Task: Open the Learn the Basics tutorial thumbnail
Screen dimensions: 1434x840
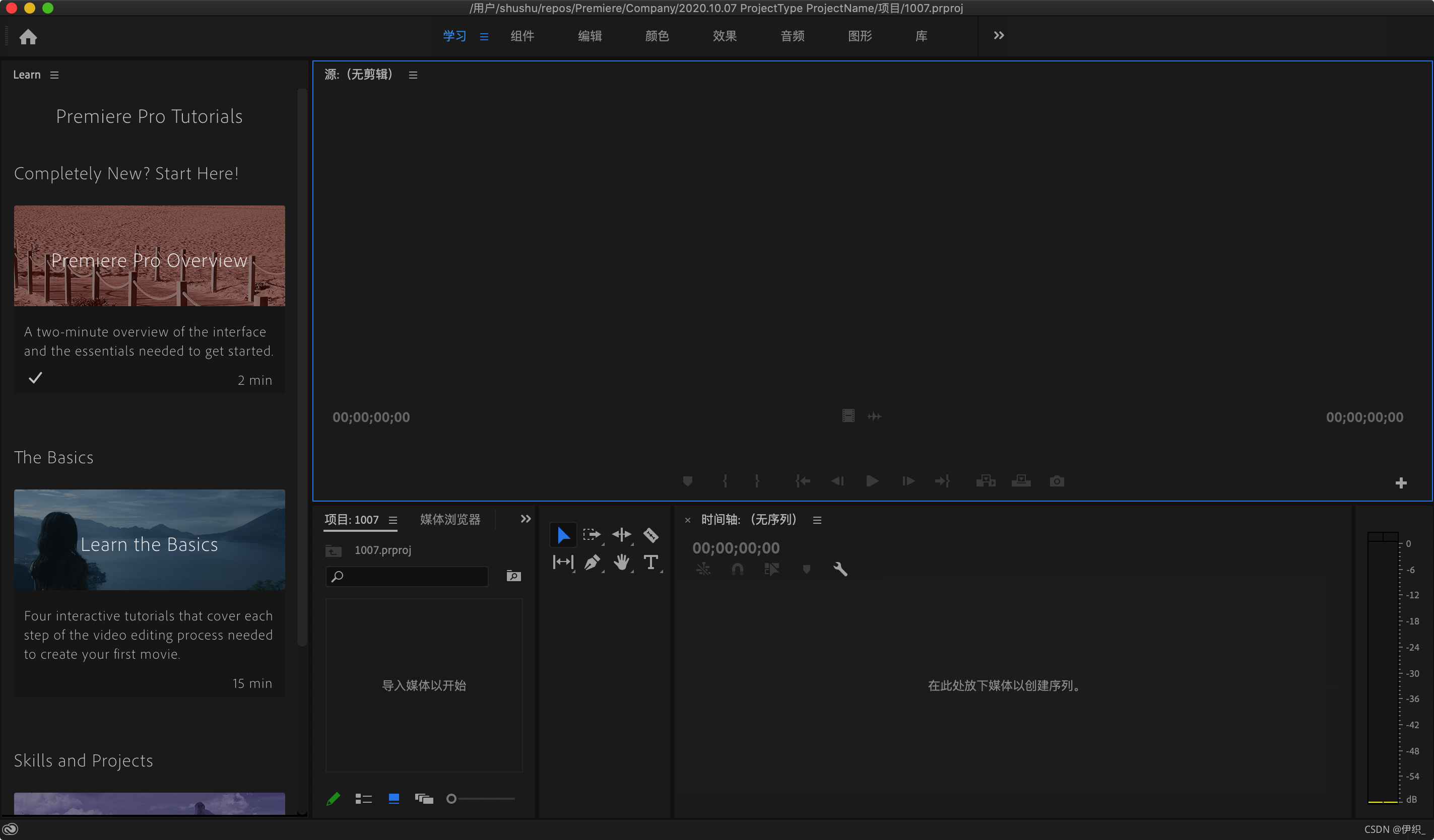Action: pos(149,539)
